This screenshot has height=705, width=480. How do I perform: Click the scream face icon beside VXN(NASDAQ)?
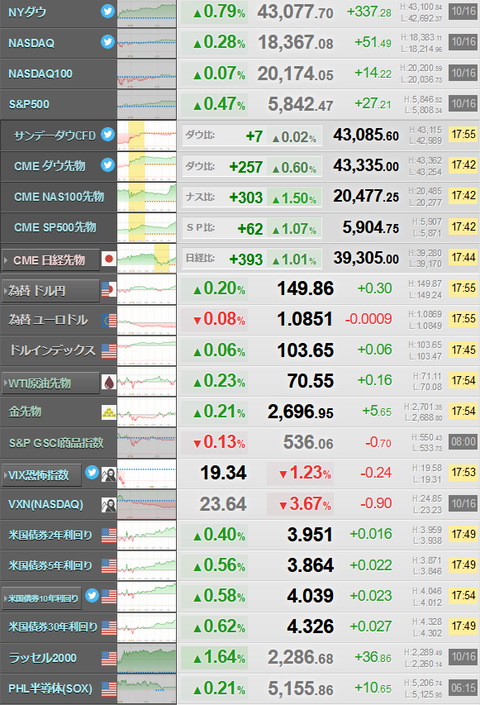click(x=109, y=504)
